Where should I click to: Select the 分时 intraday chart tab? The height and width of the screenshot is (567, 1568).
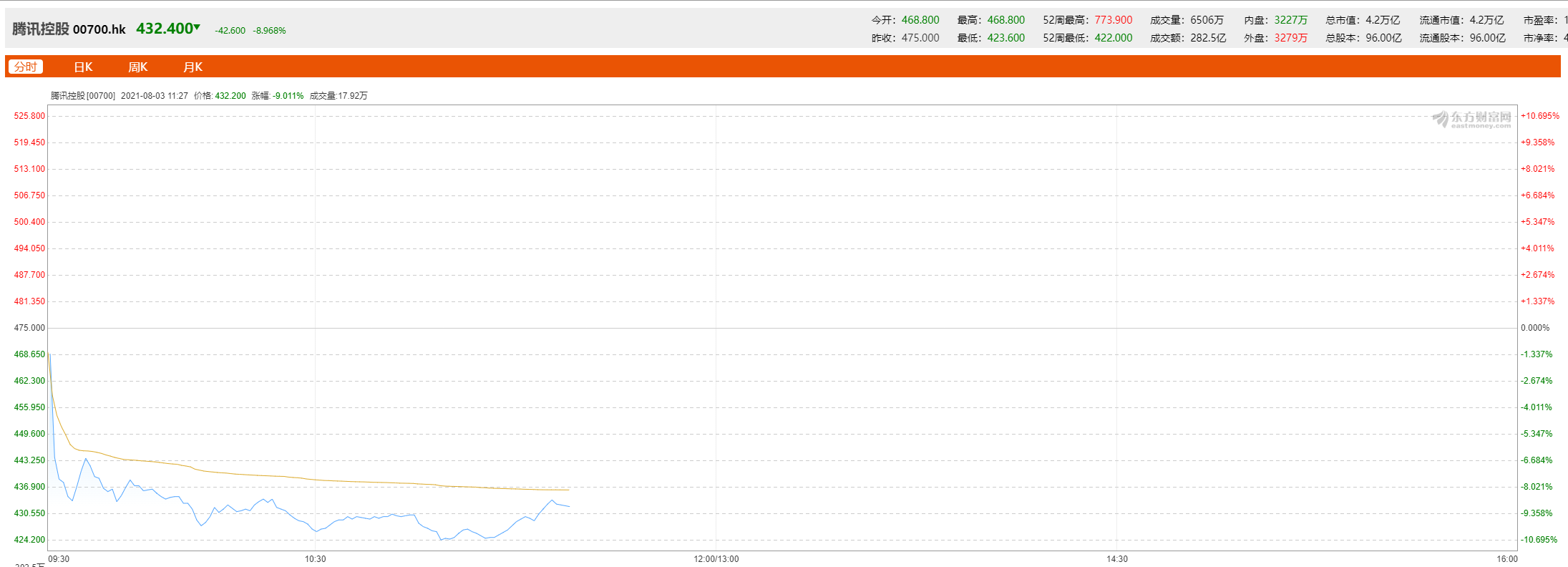(26, 67)
